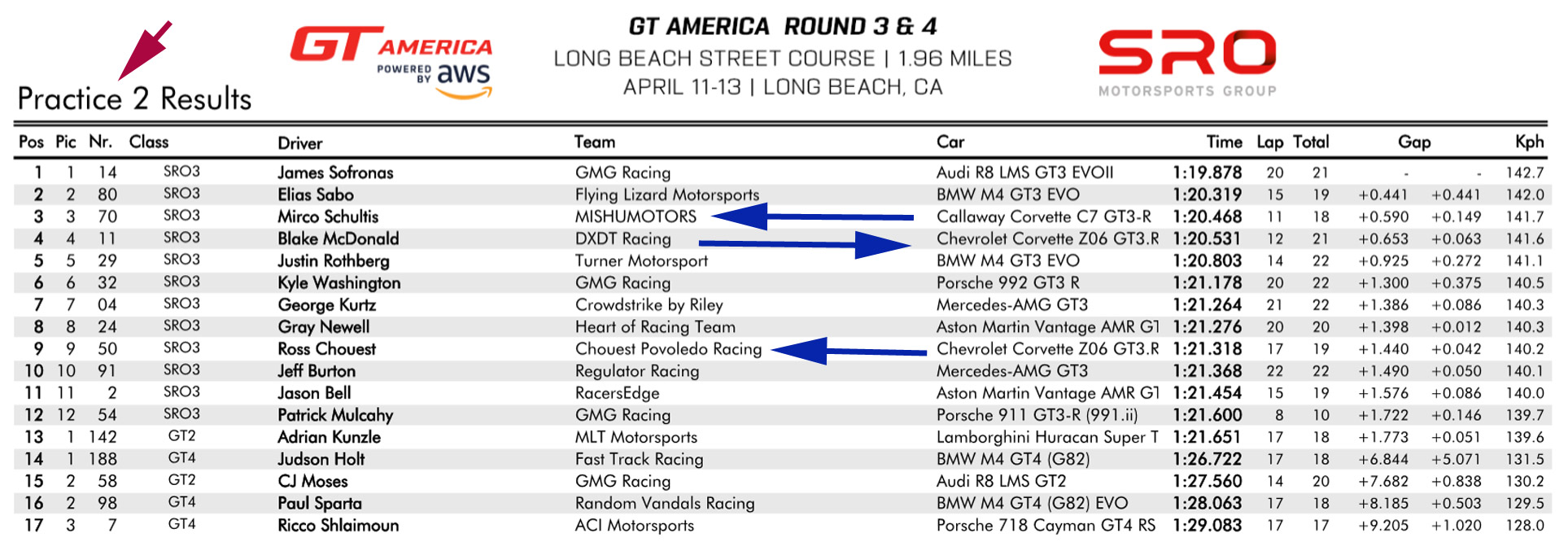Screen dimensions: 1568x542
Task: Click the Porsche 718 Cayman GT4 RS entry
Action: [x=1046, y=526]
